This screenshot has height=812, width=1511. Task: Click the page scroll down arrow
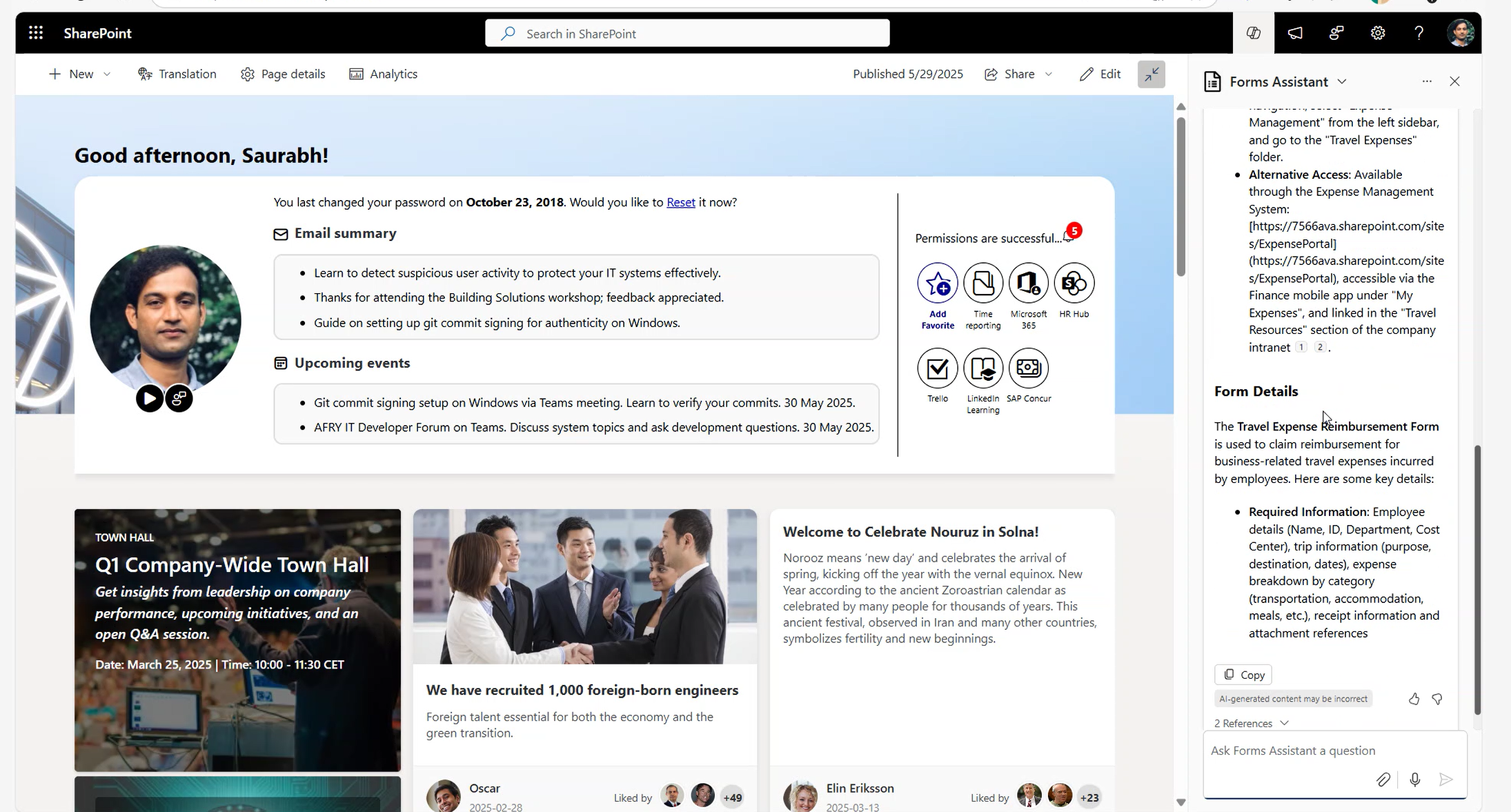click(1181, 802)
